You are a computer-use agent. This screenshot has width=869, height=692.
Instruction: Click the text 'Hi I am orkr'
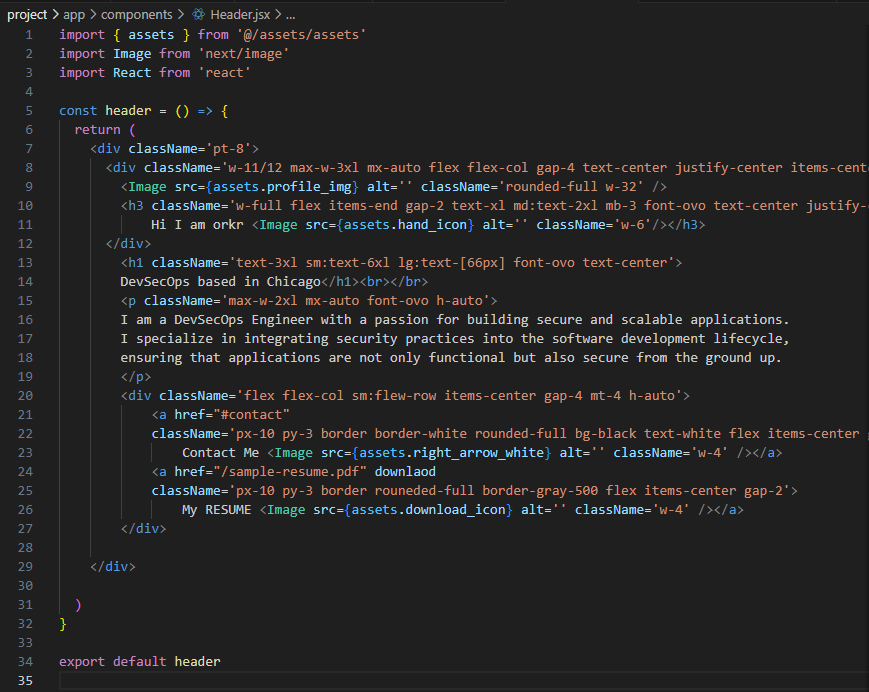coord(197,224)
